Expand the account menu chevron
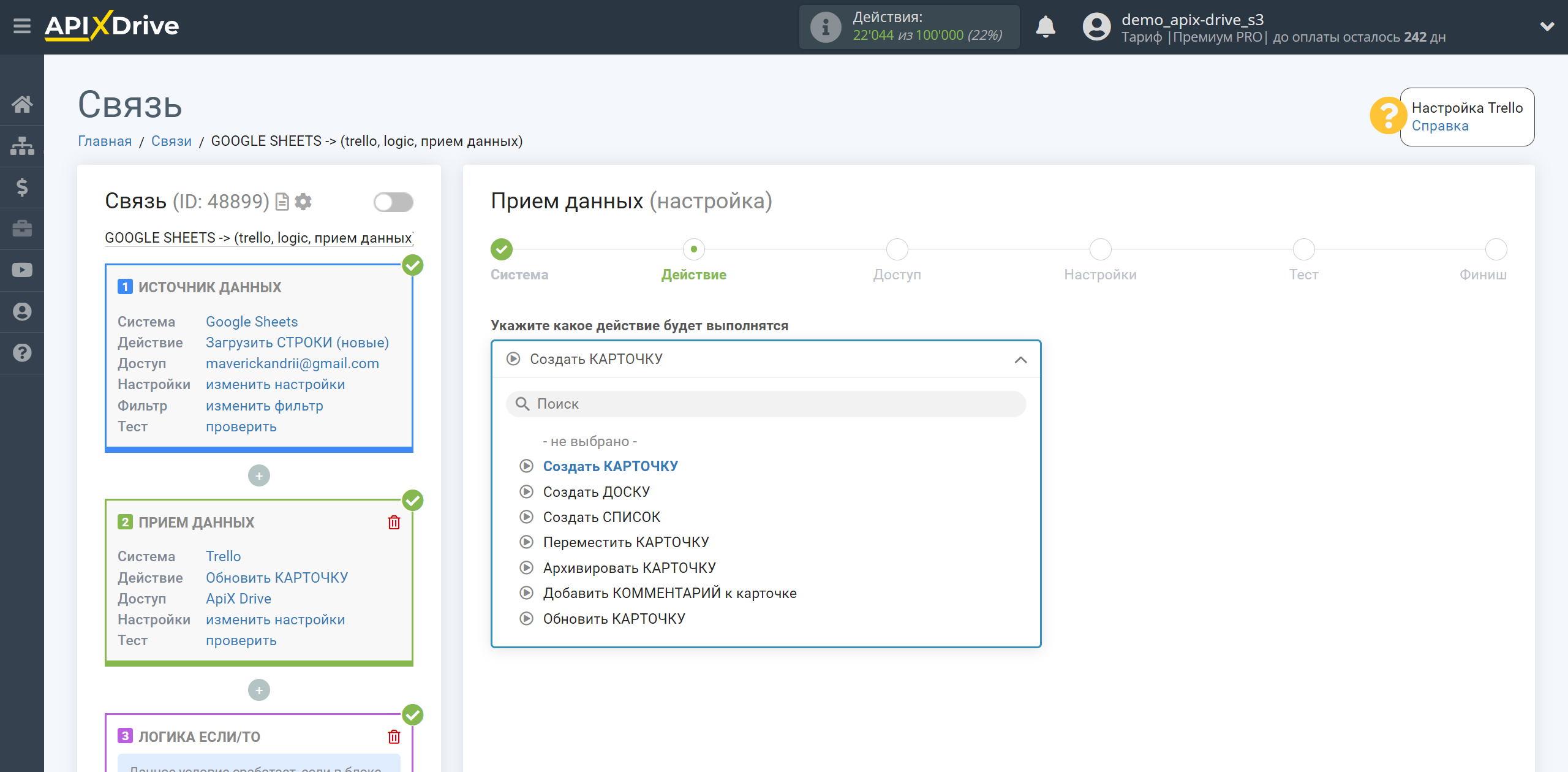This screenshot has height=772, width=1568. 1547,26
